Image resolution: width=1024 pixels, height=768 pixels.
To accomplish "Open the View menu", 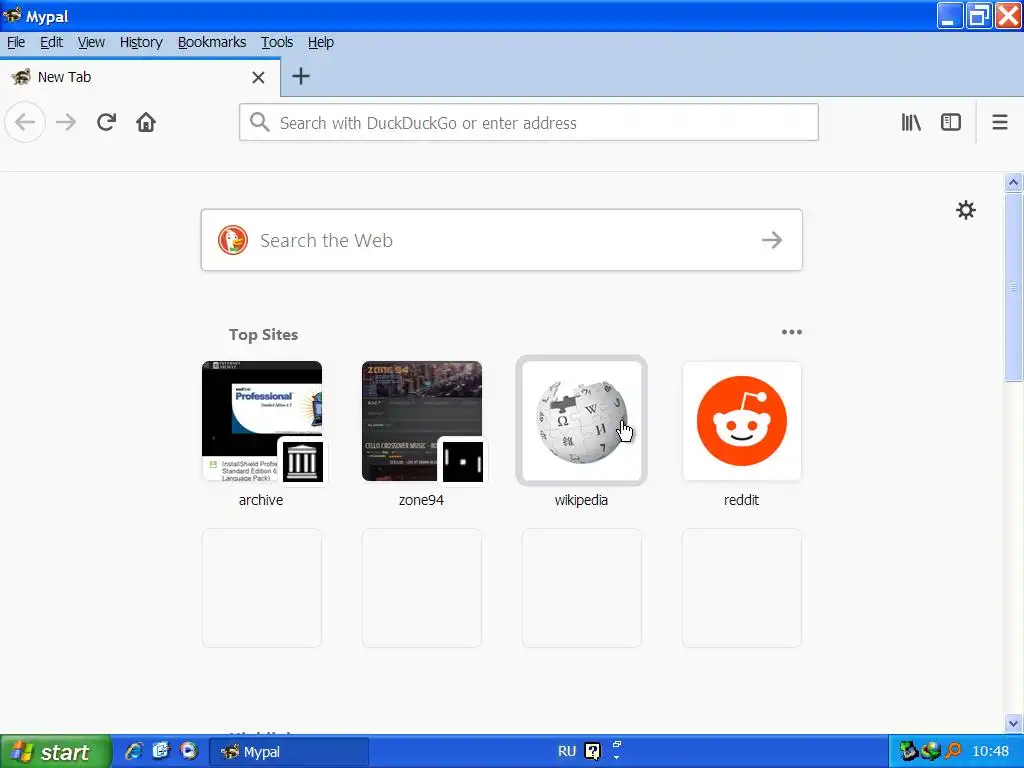I will pyautogui.click(x=91, y=42).
